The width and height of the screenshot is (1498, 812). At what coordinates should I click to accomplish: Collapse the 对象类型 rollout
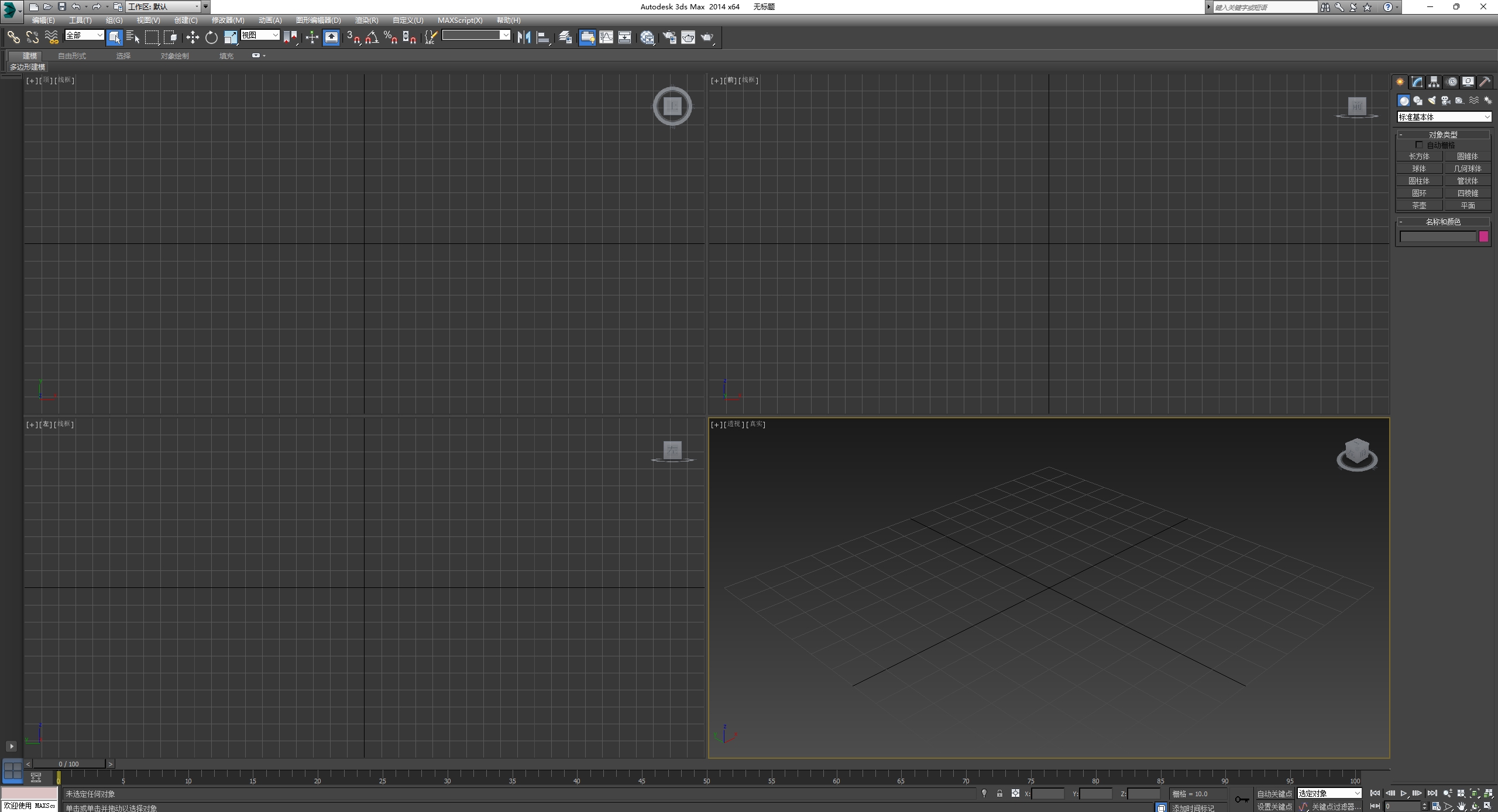click(x=1443, y=135)
